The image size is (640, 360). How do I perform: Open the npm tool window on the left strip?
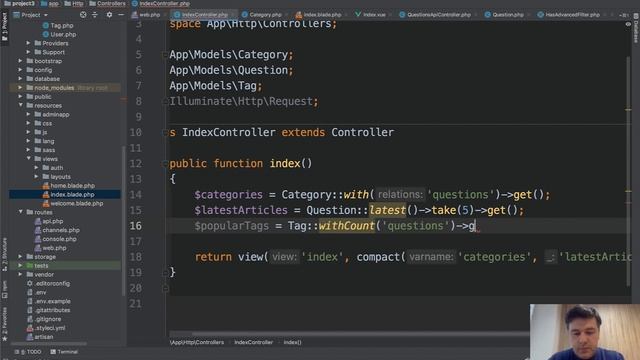(4, 289)
